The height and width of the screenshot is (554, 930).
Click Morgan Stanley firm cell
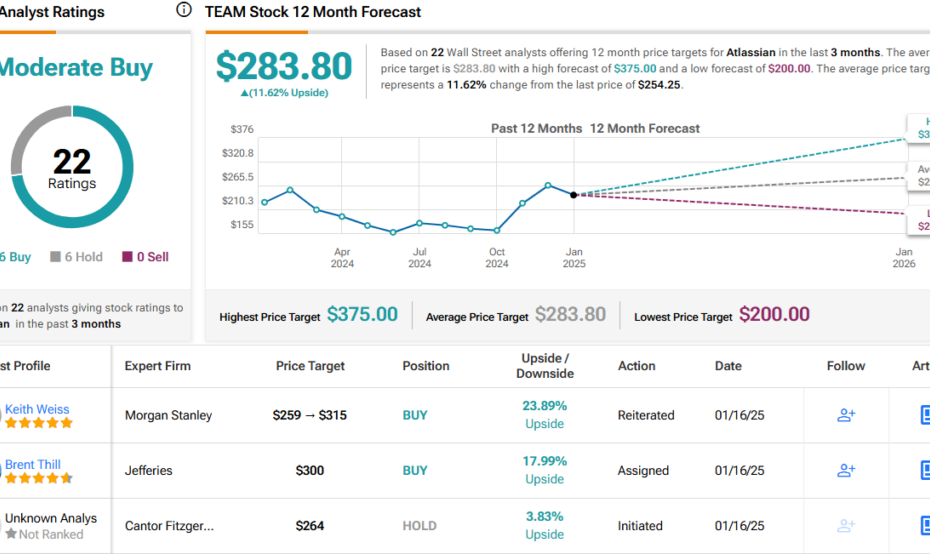point(168,415)
